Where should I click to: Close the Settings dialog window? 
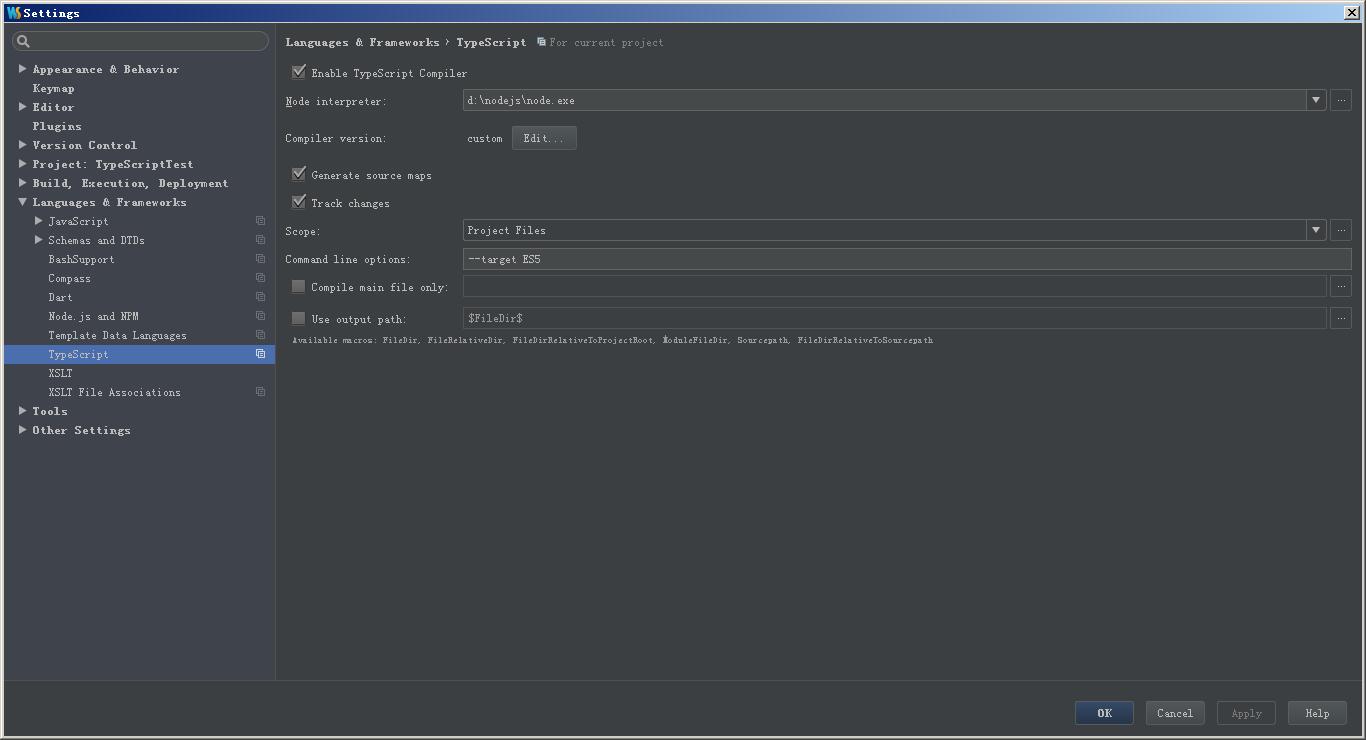[1351, 13]
